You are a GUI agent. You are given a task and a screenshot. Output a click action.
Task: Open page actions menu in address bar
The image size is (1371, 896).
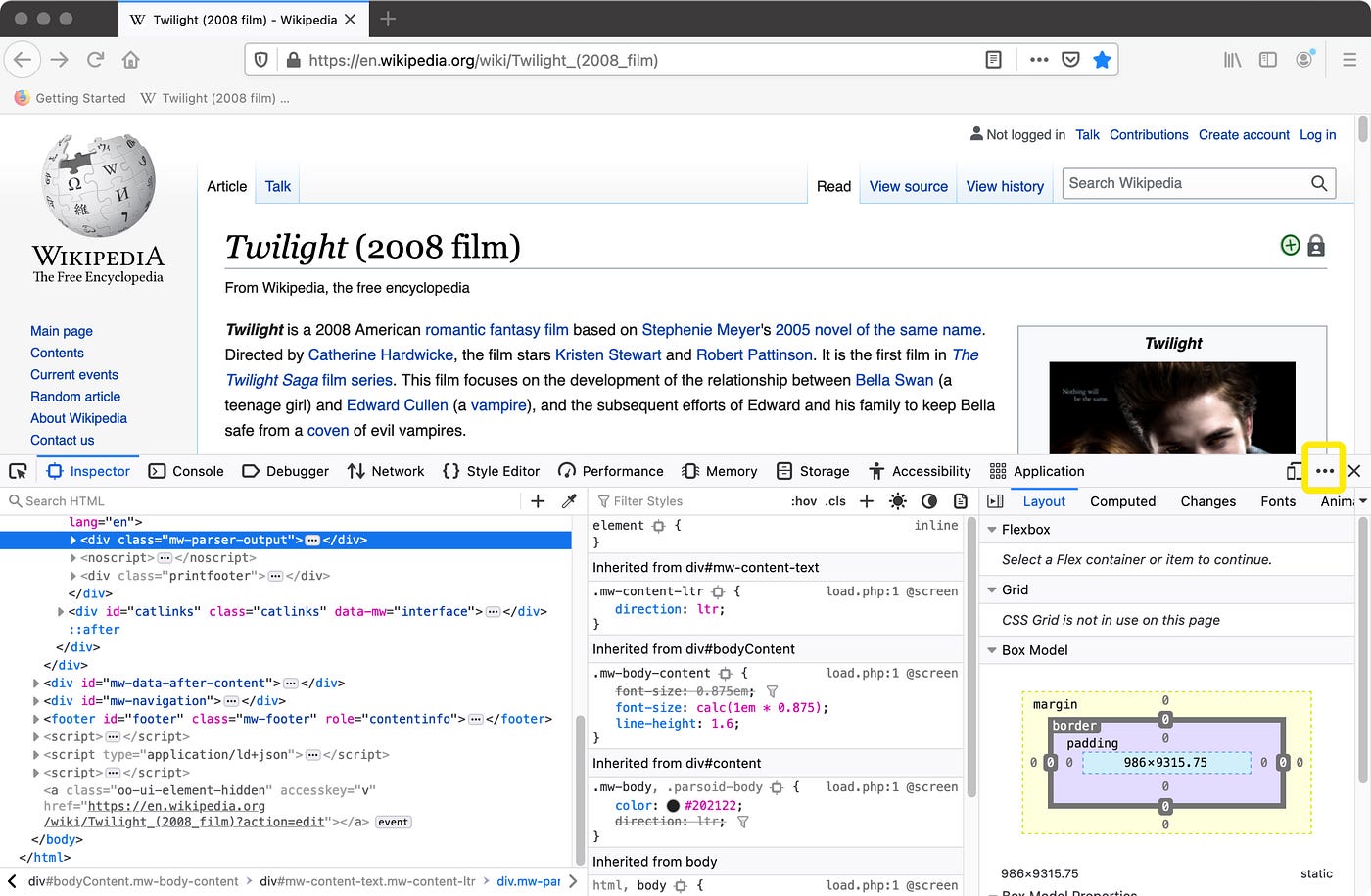[1039, 60]
